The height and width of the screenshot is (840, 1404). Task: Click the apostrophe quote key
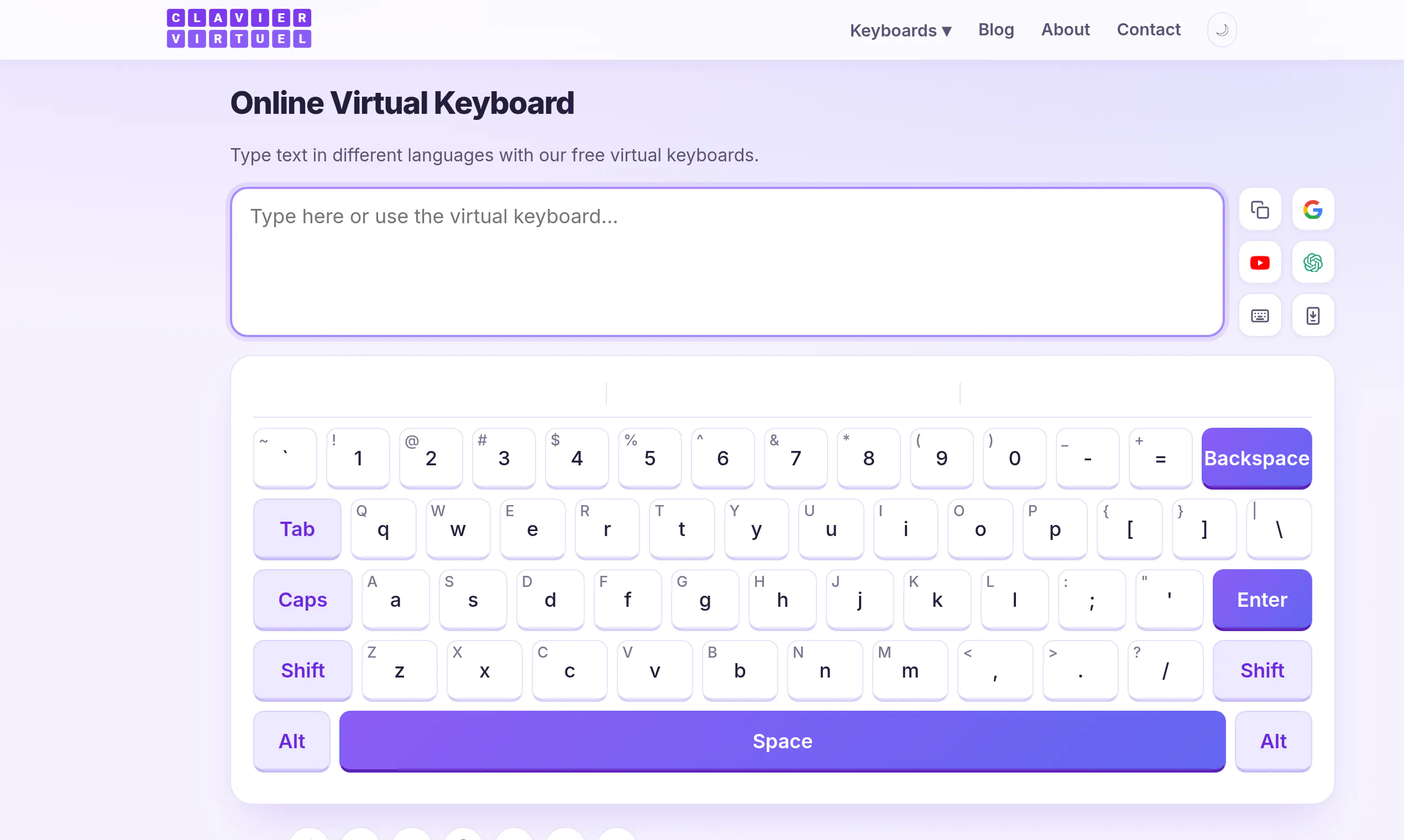tap(1169, 600)
